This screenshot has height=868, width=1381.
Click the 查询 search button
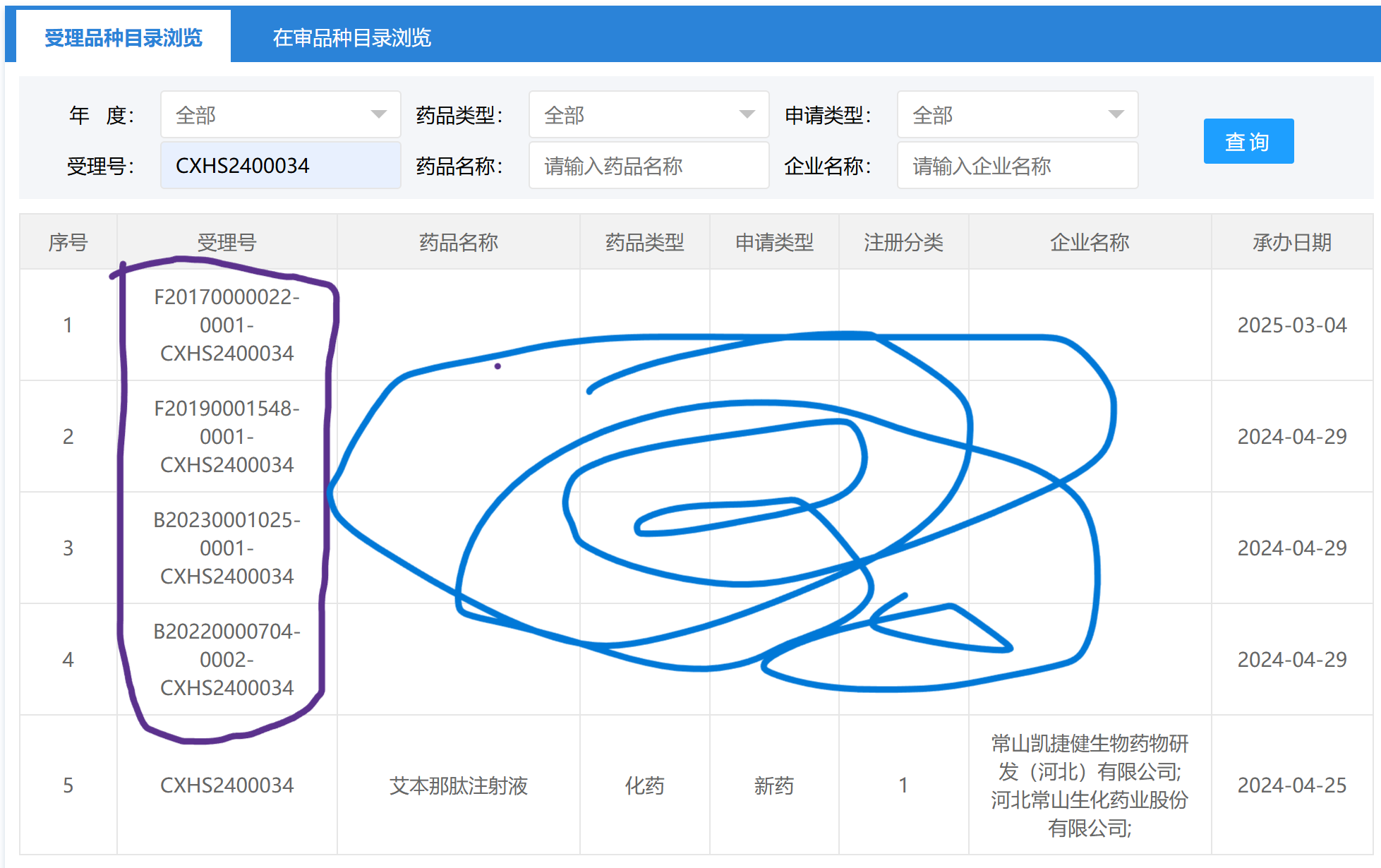click(x=1248, y=141)
